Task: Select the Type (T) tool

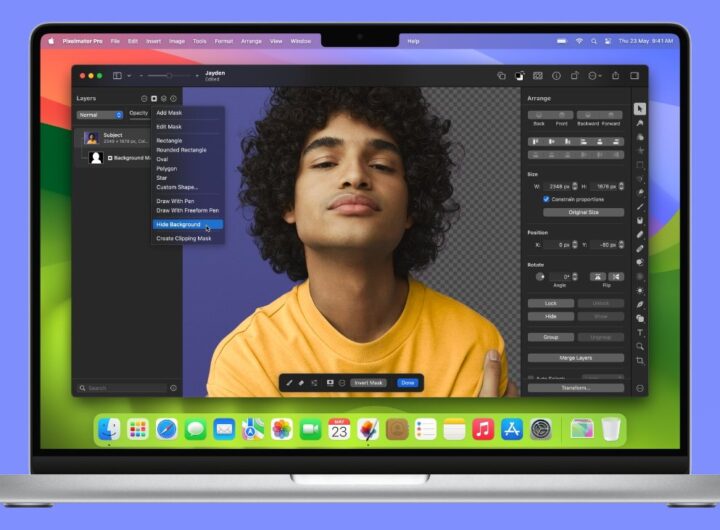Action: [640, 332]
